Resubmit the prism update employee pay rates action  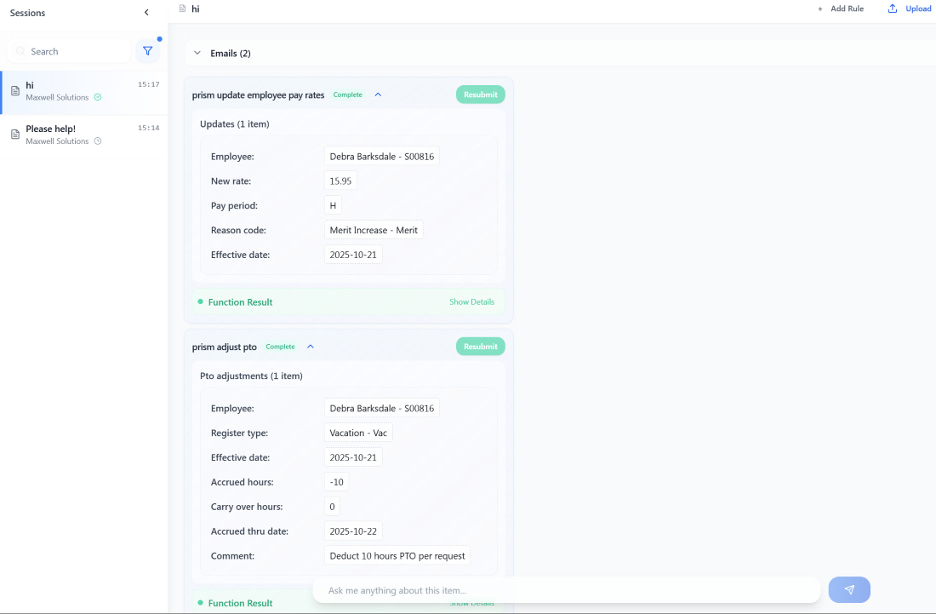click(x=480, y=94)
